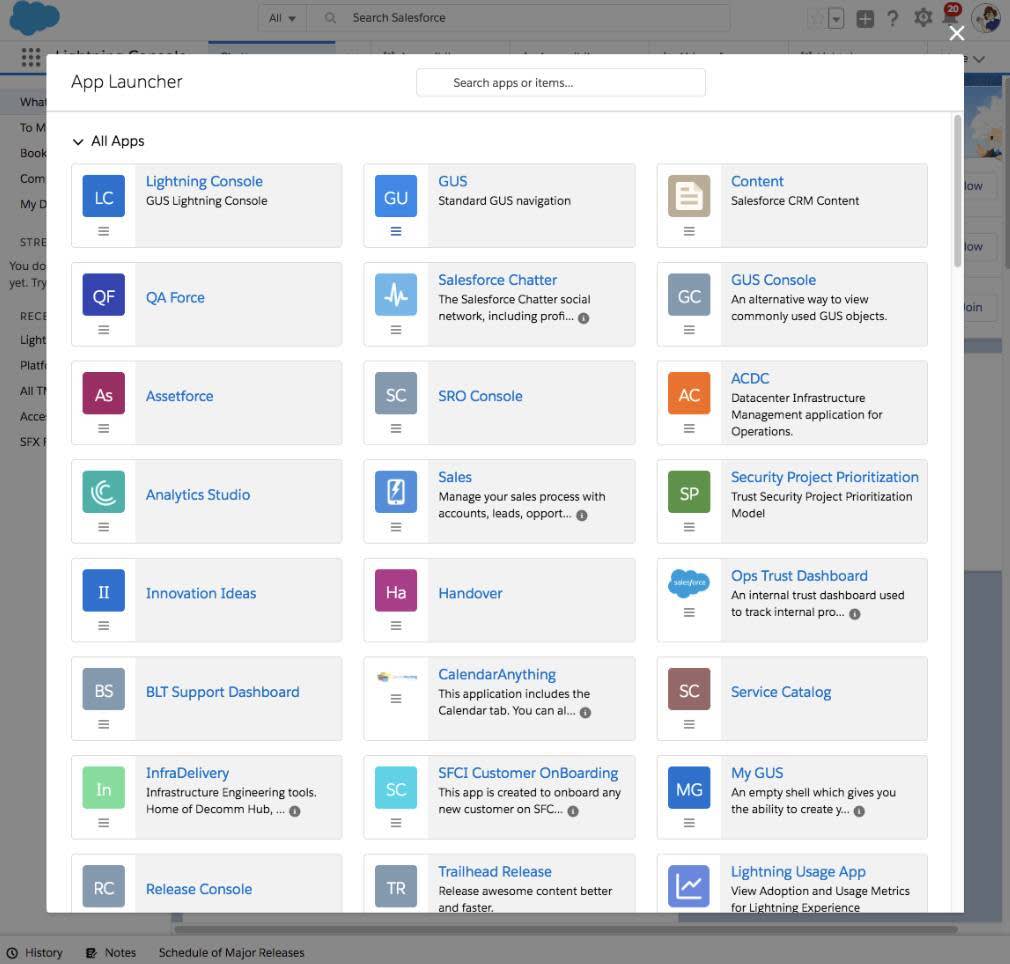
Task: Click the Service Catalog SC icon
Action: [x=689, y=689]
